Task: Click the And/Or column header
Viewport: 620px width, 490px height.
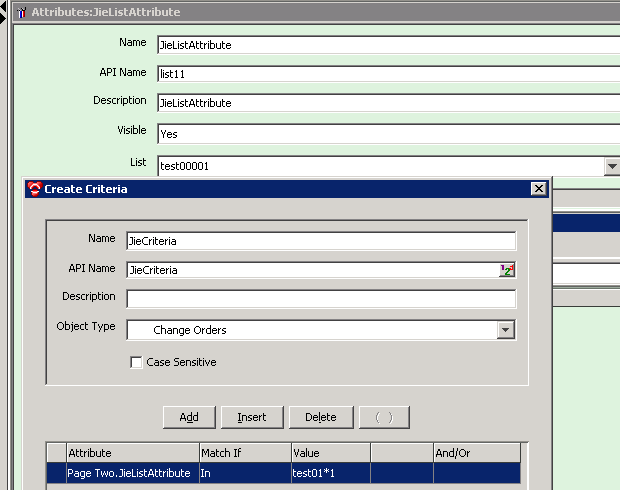Action: coord(476,453)
